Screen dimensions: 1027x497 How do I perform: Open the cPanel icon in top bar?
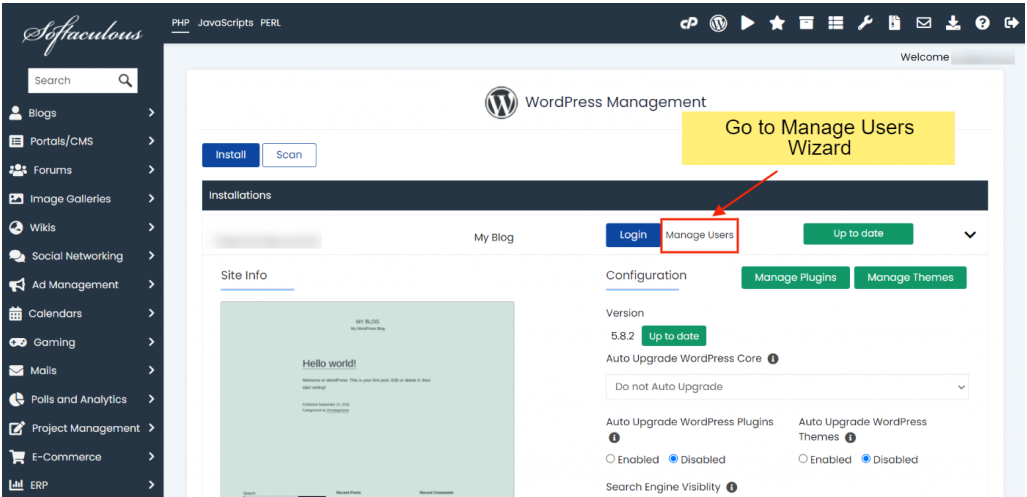click(x=688, y=24)
